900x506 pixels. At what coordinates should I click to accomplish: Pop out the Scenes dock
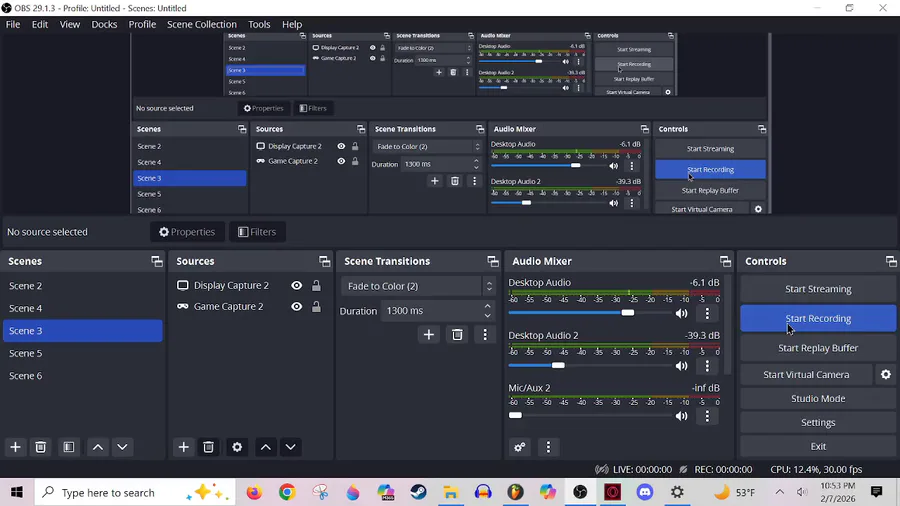point(157,262)
